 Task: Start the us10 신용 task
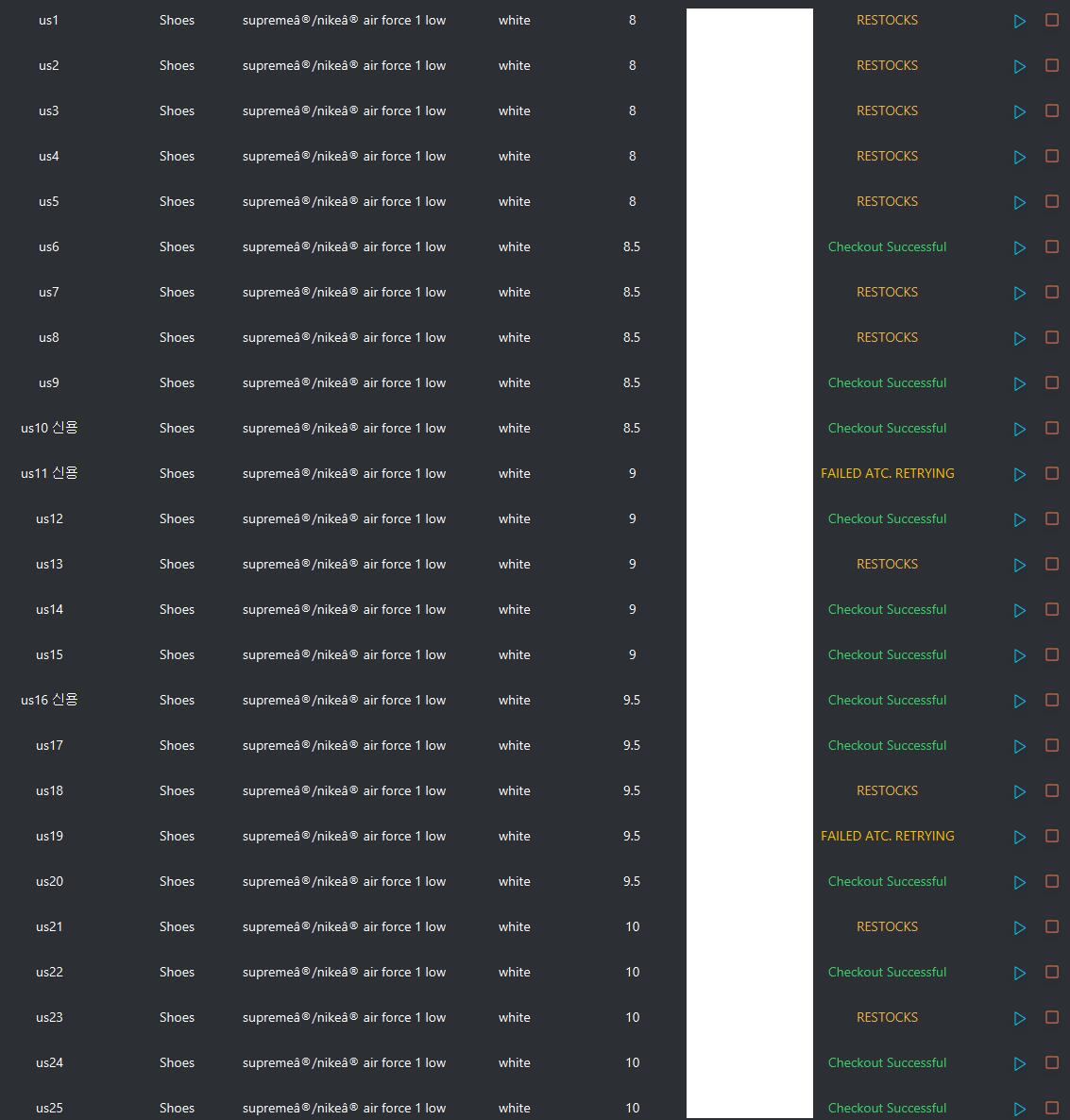[1020, 429]
